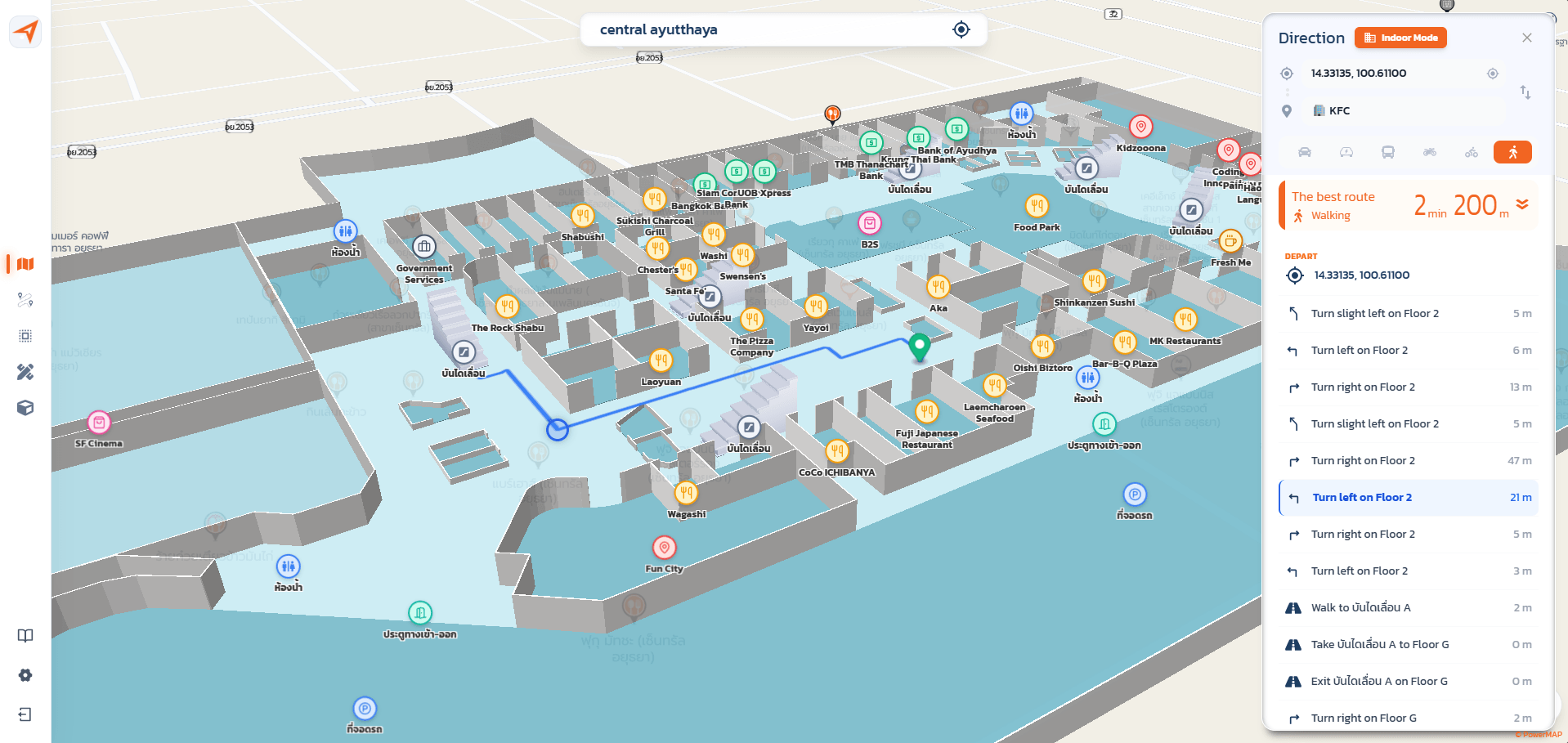Screen dimensions: 1568x743
Task: Select the electric vehicle travel mode
Action: (1346, 152)
